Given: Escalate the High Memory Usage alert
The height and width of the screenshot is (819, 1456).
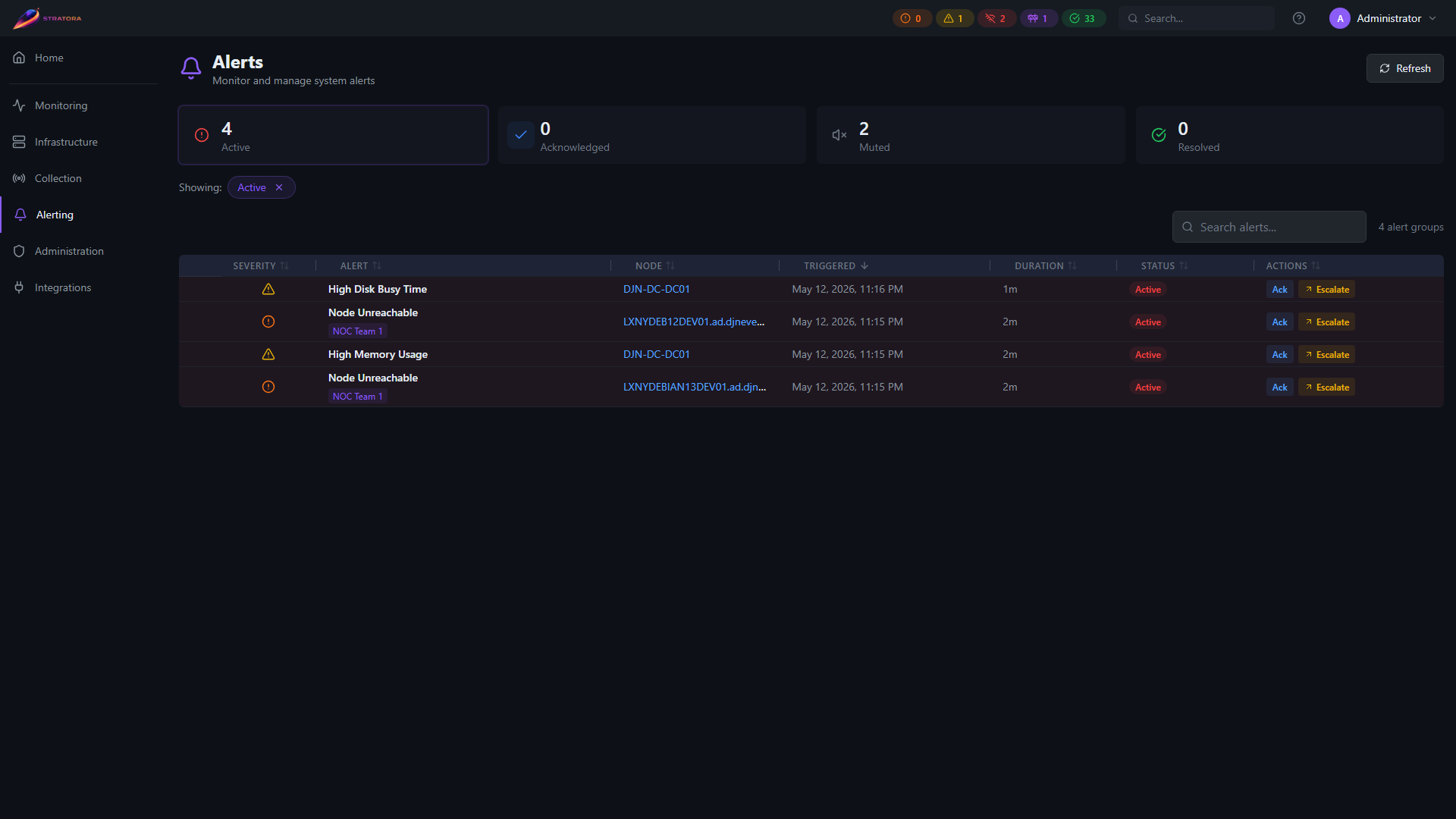Looking at the screenshot, I should click(1326, 354).
